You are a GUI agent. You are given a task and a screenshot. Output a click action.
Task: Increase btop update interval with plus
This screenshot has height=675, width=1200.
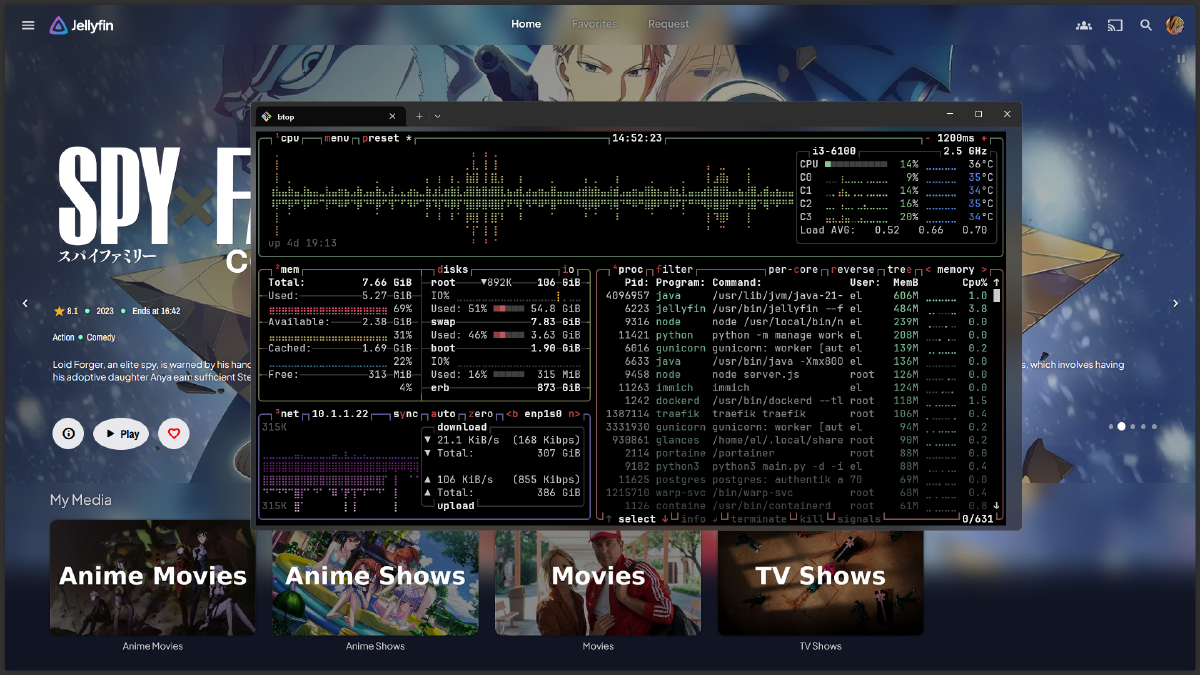[x=984, y=139]
